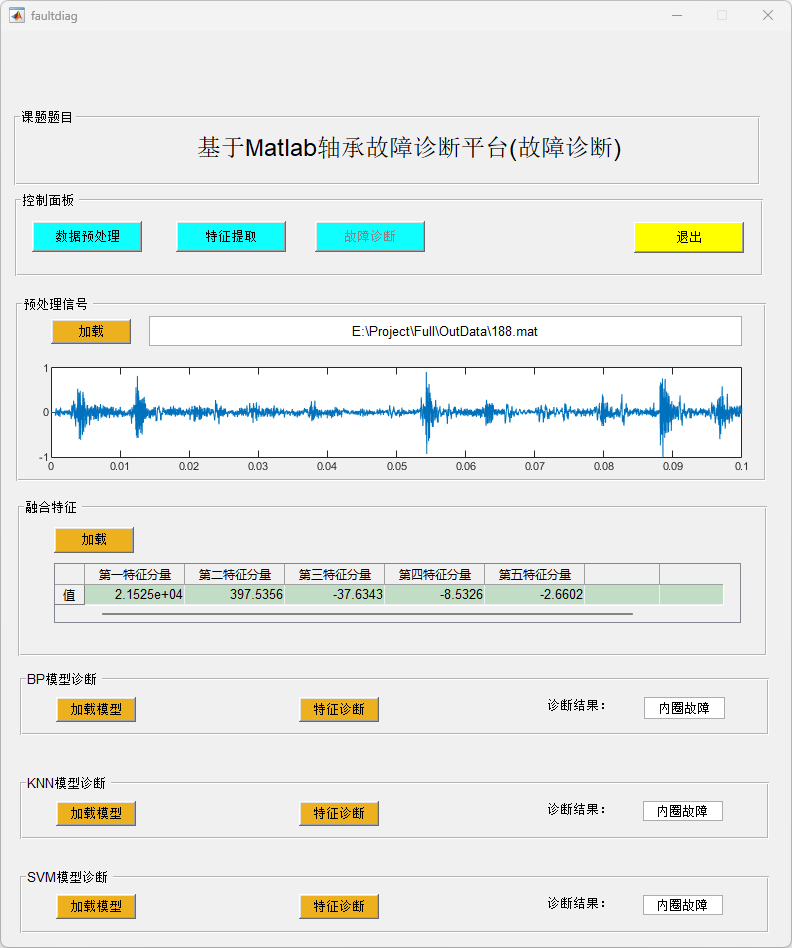This screenshot has width=792, height=948.
Task: Load features with 加载 in 融合特征 panel
Action: point(94,539)
